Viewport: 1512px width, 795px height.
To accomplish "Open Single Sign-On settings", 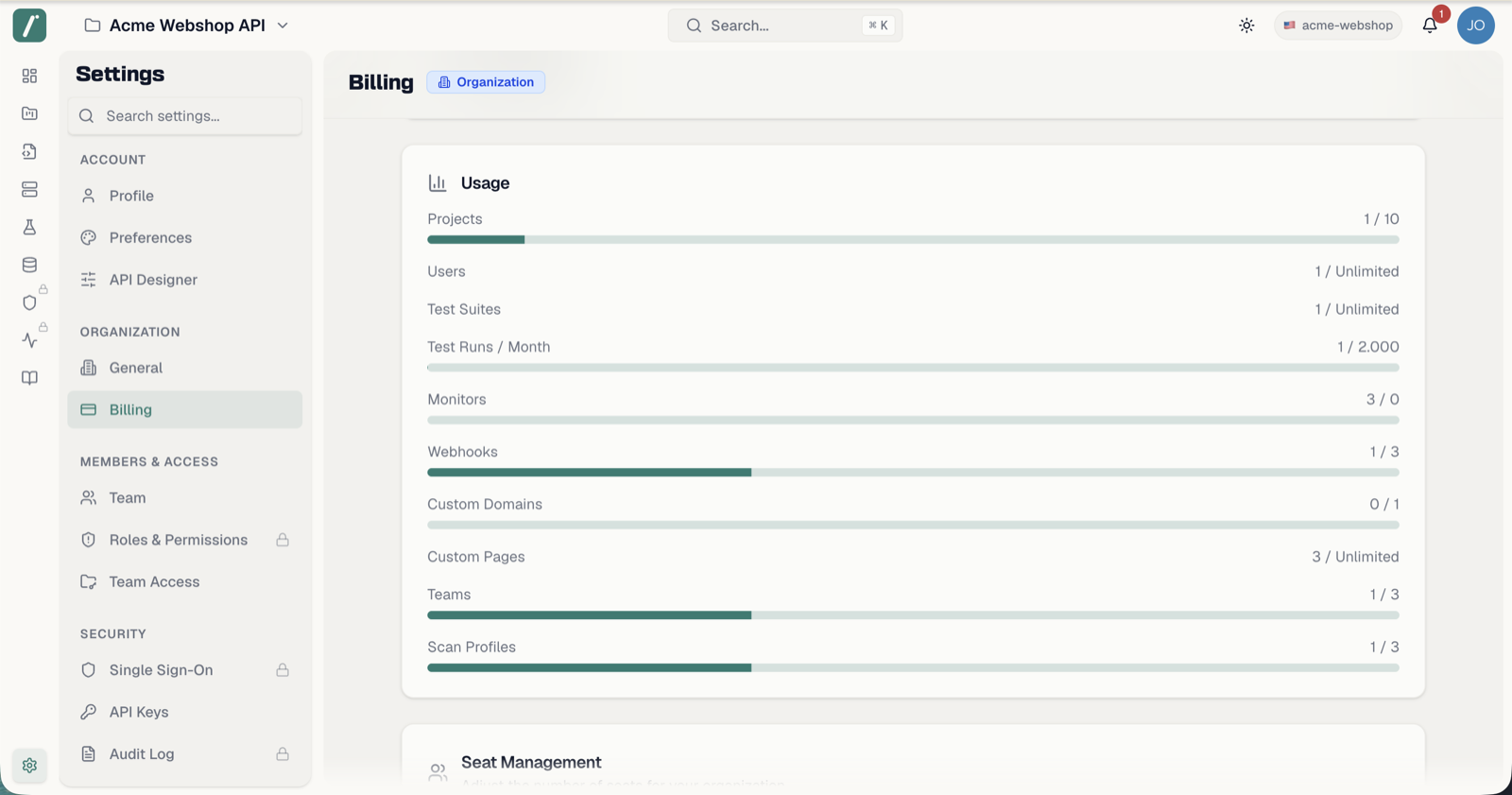I will (185, 670).
